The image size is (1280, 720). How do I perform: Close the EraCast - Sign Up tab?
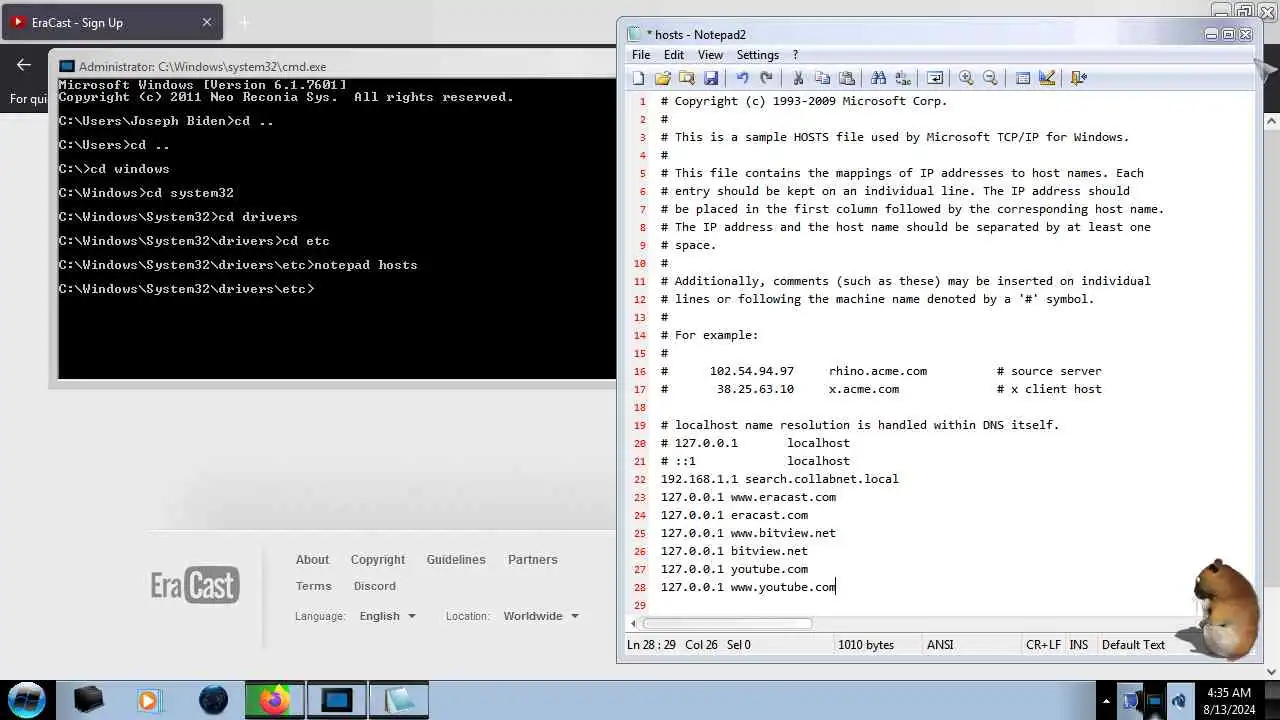[207, 22]
